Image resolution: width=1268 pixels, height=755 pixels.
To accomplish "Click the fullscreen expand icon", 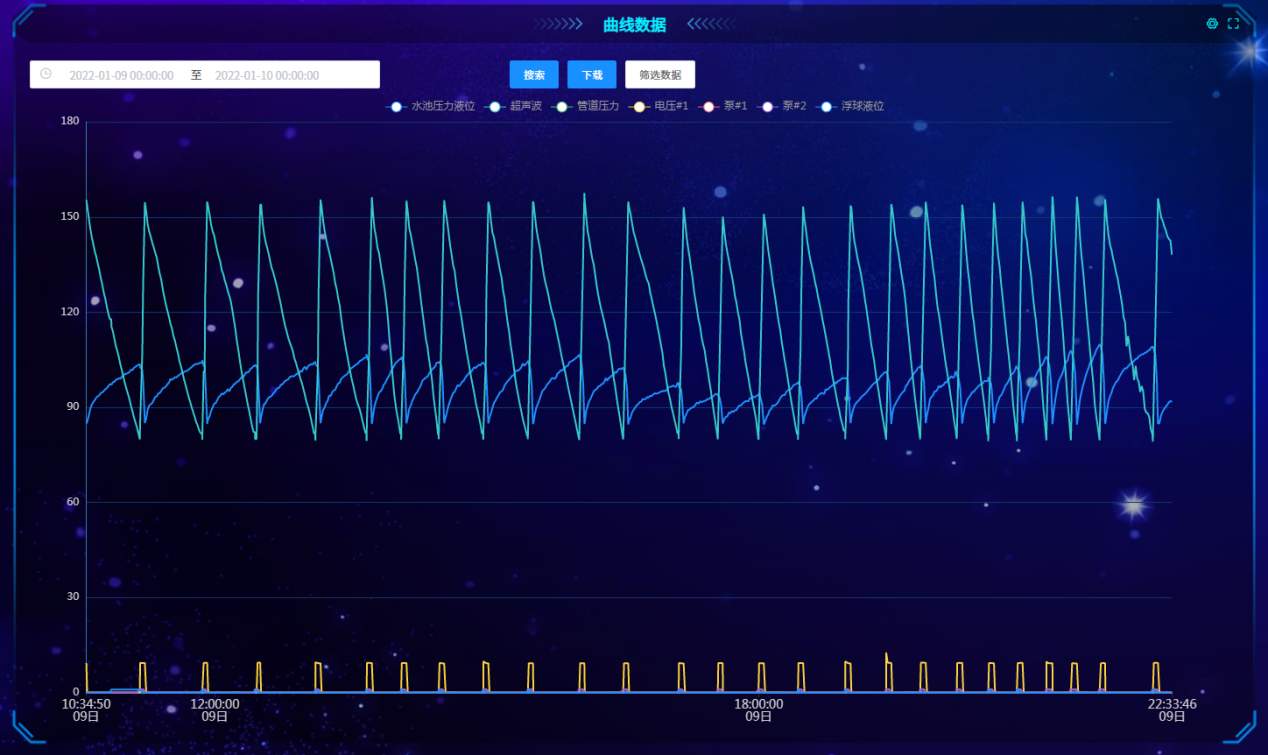I will tap(1233, 24).
